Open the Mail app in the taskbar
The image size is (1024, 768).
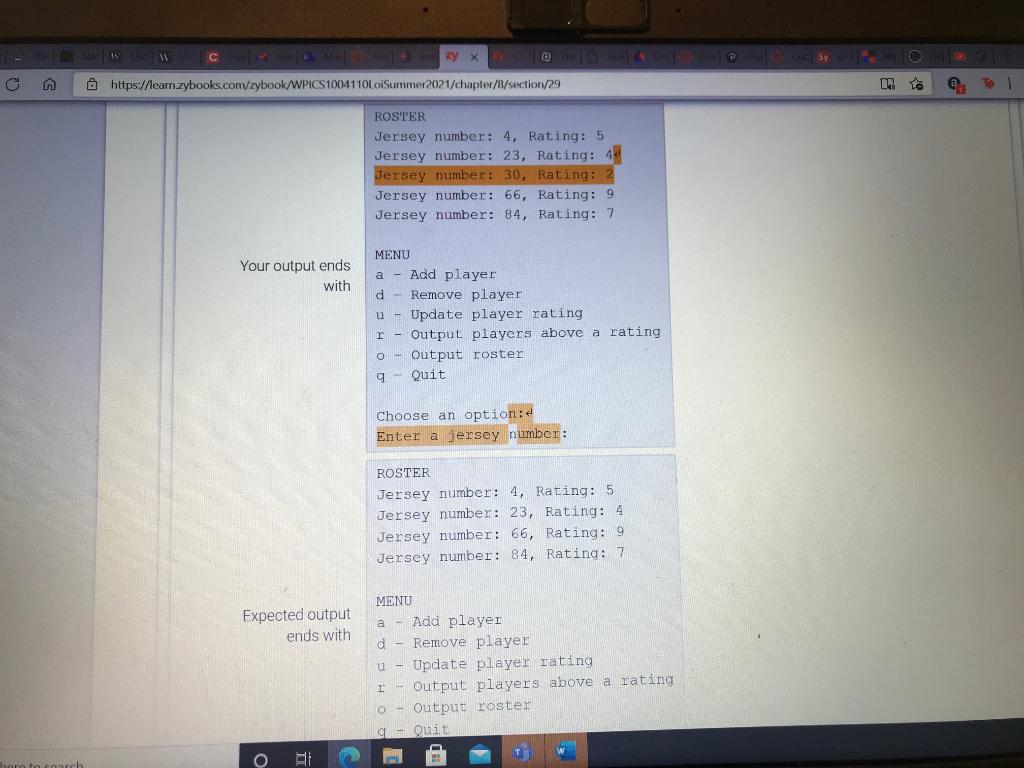tap(480, 755)
